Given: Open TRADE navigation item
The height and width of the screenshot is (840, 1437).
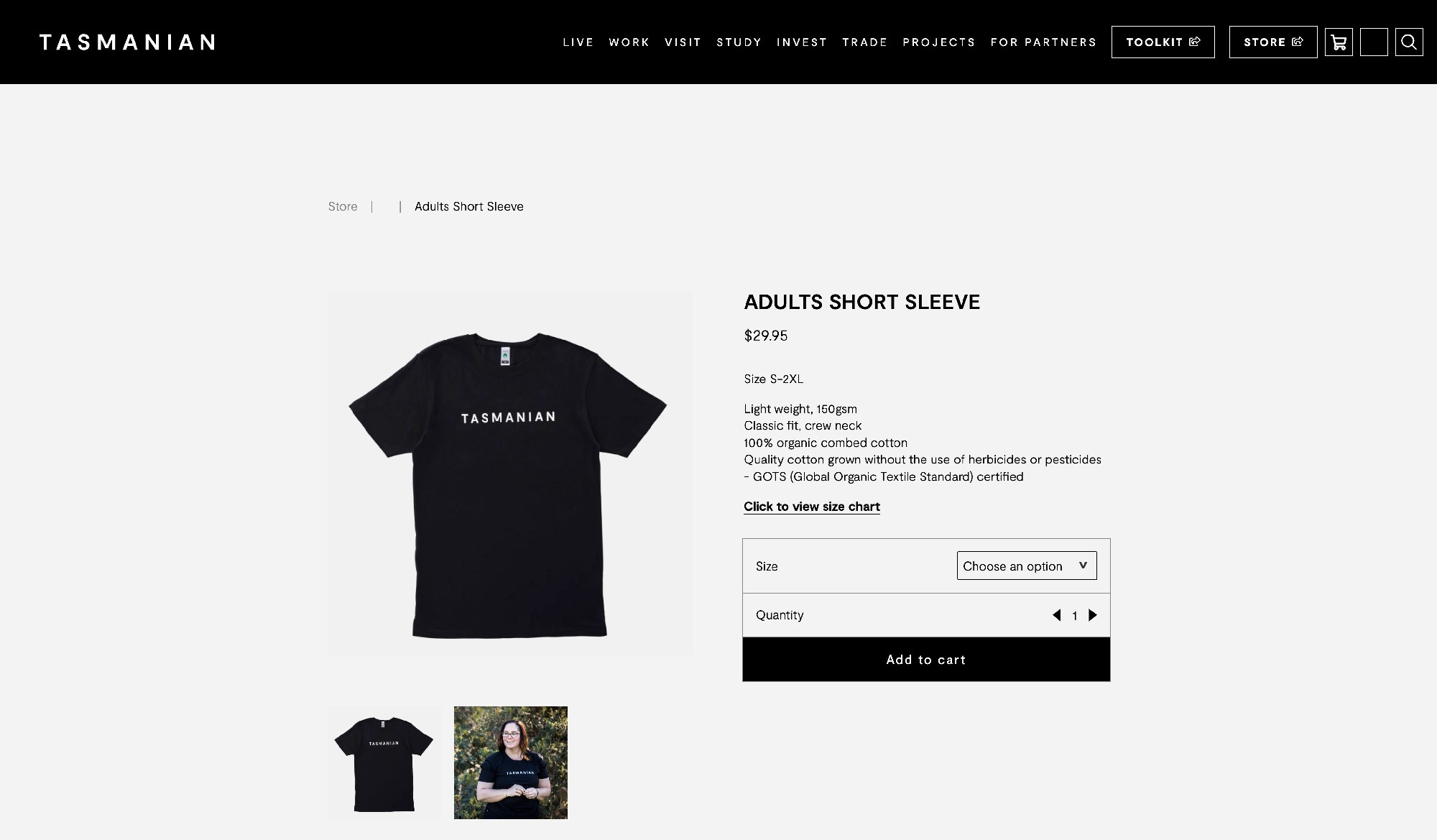Looking at the screenshot, I should (865, 42).
